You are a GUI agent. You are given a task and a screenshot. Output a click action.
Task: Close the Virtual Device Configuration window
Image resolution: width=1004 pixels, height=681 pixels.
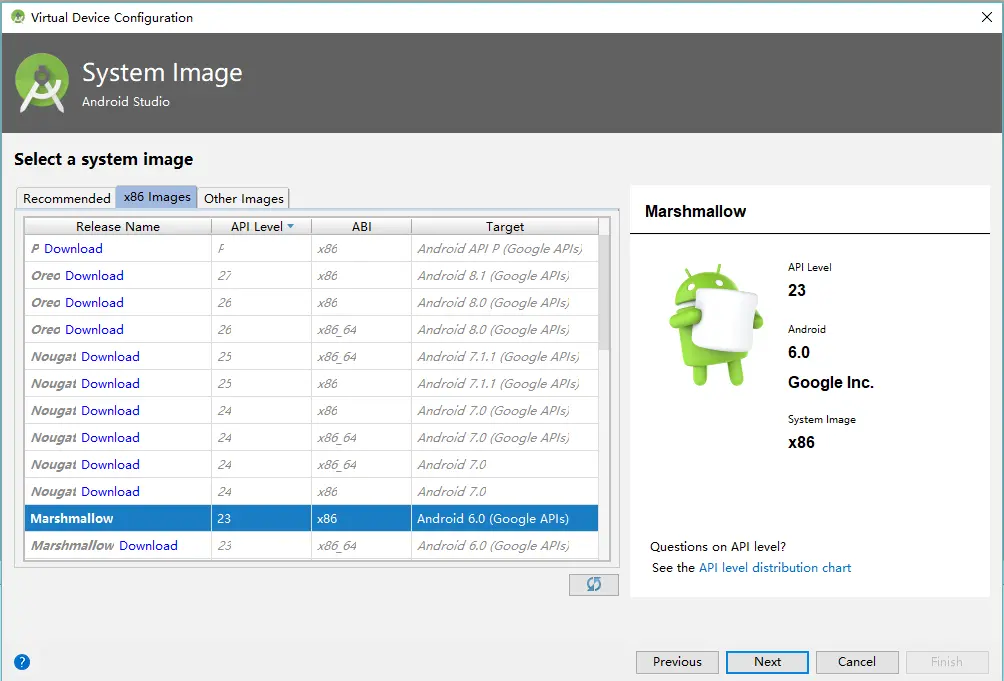pyautogui.click(x=987, y=17)
